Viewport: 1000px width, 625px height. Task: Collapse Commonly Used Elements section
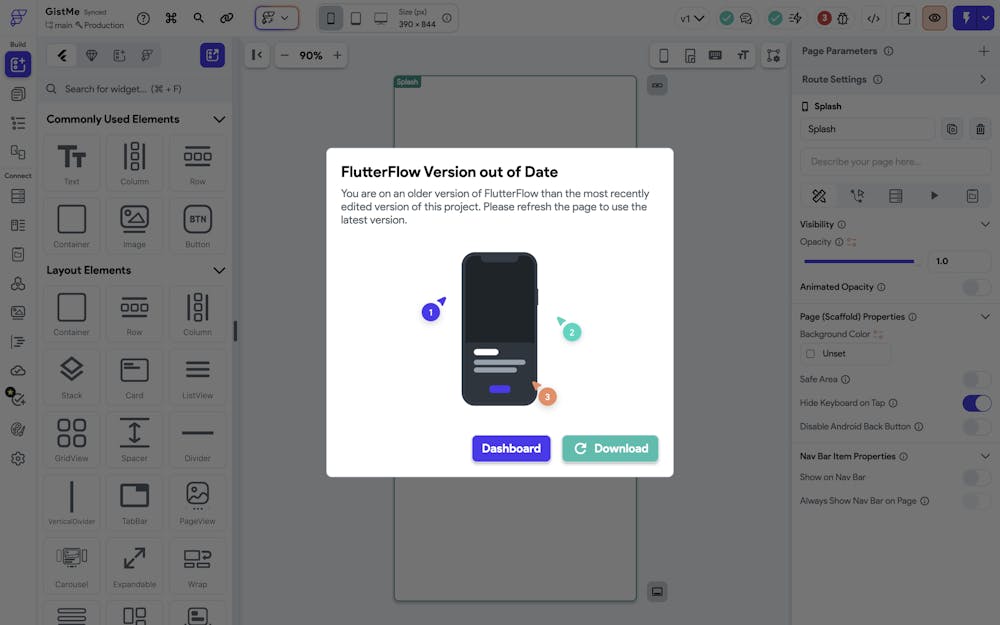click(x=219, y=119)
